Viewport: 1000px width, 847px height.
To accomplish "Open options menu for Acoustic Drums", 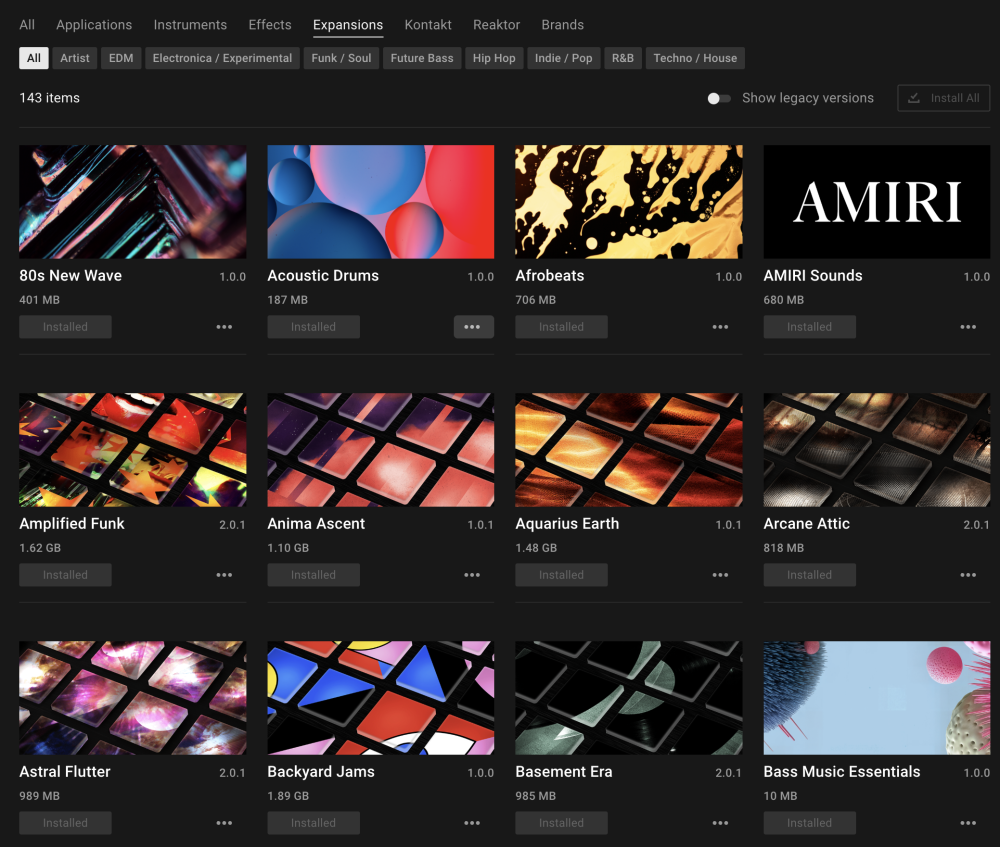I will point(472,327).
